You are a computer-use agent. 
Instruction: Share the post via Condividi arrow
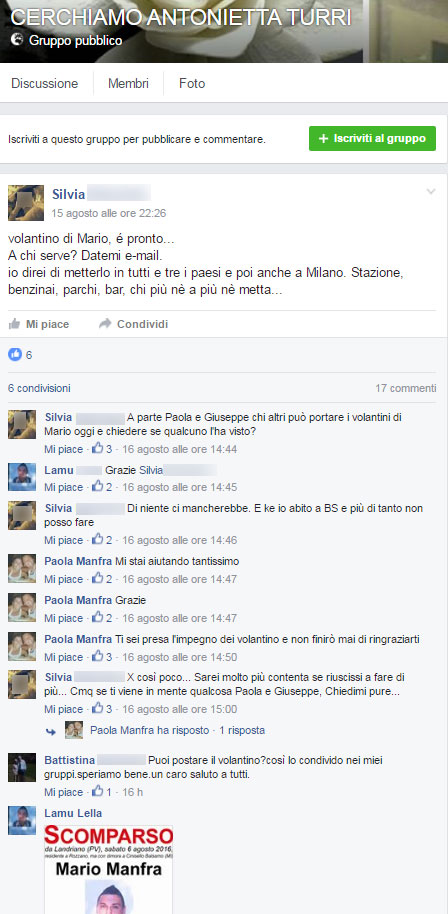pos(133,324)
